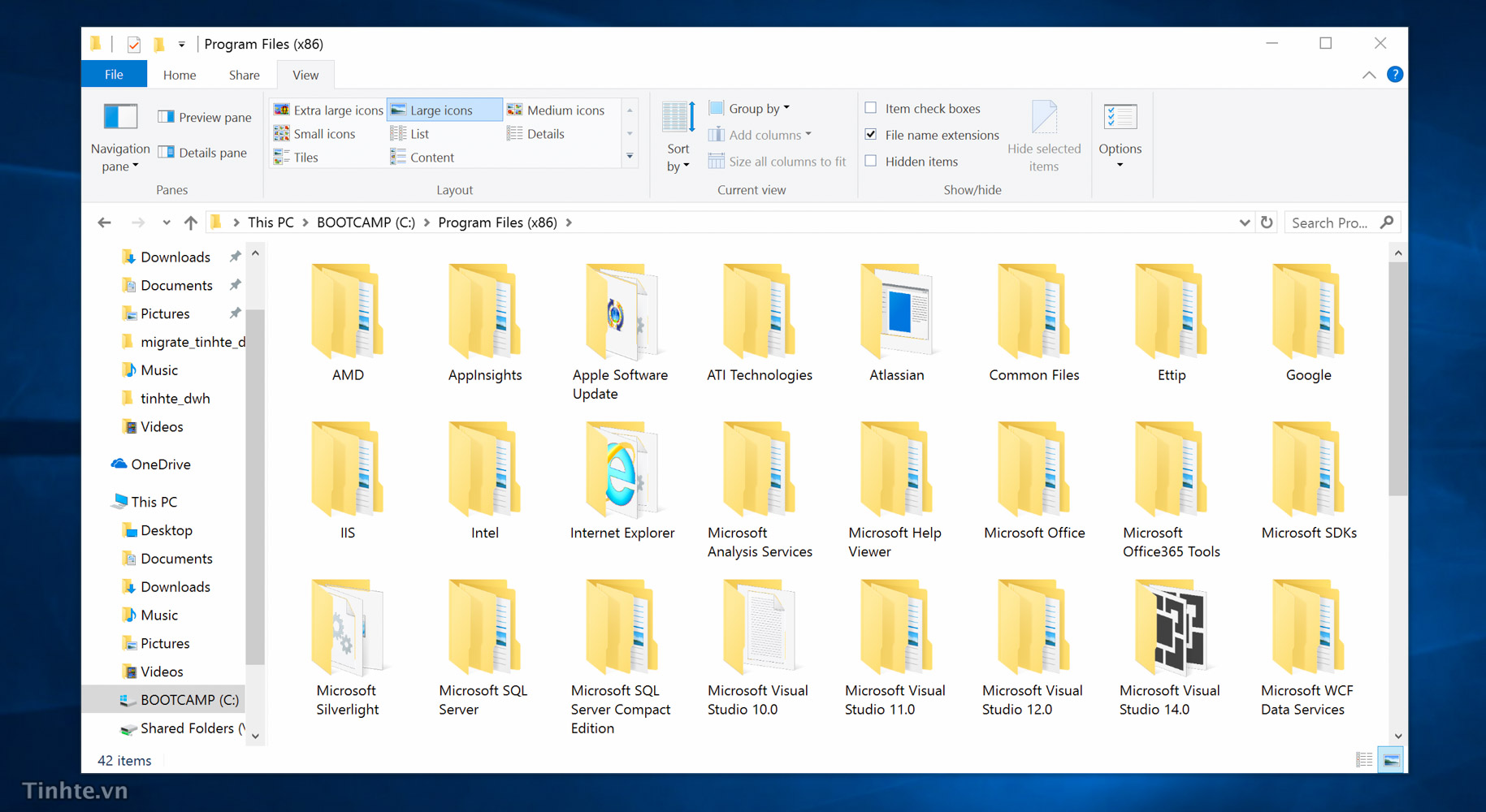This screenshot has width=1486, height=812.
Task: Click the Microsoft Silverlight folder
Action: (x=348, y=648)
